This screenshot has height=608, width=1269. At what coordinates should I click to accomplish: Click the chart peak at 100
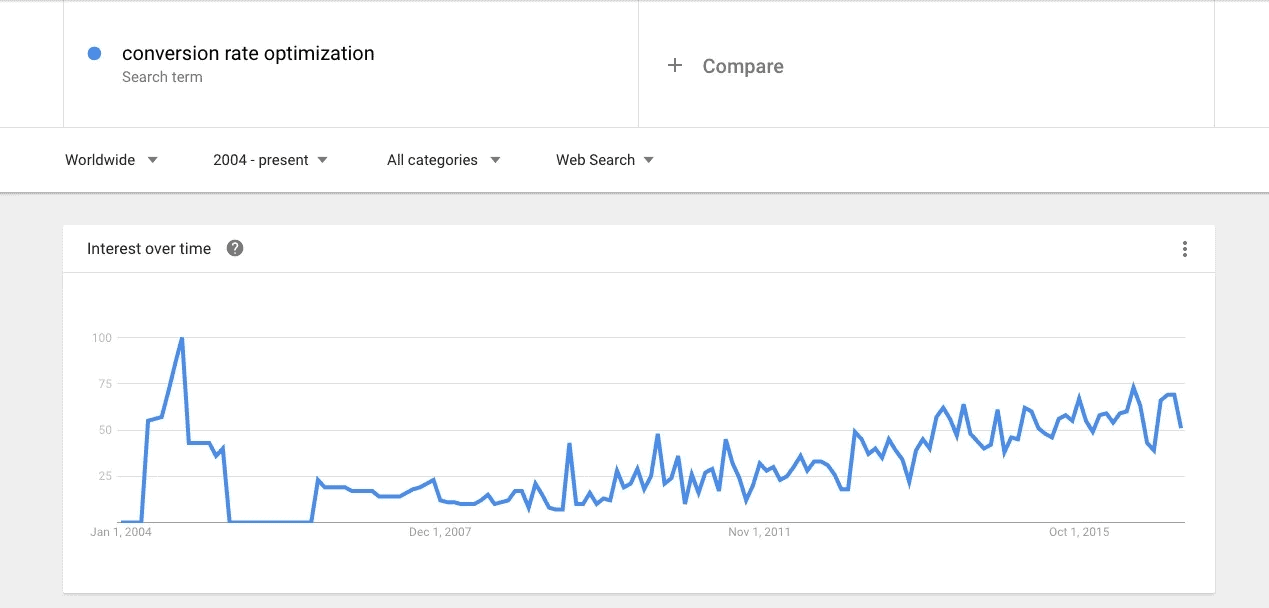(x=181, y=337)
